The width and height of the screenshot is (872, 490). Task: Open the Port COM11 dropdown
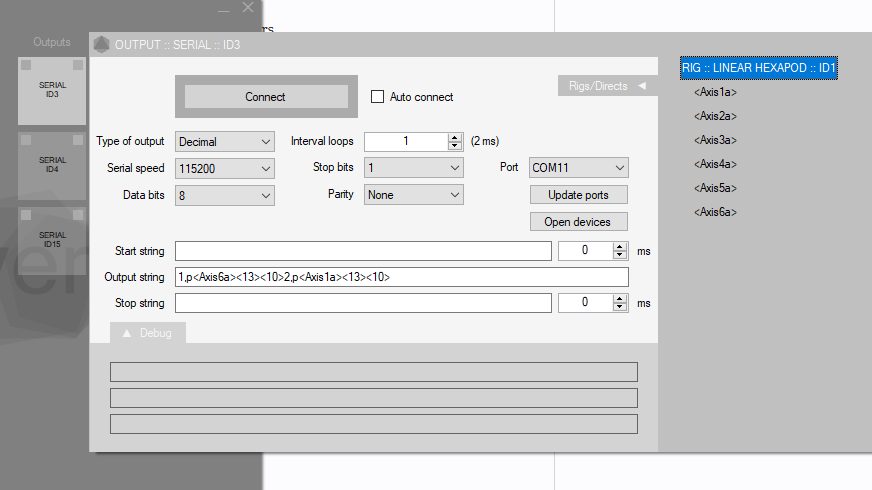point(578,167)
